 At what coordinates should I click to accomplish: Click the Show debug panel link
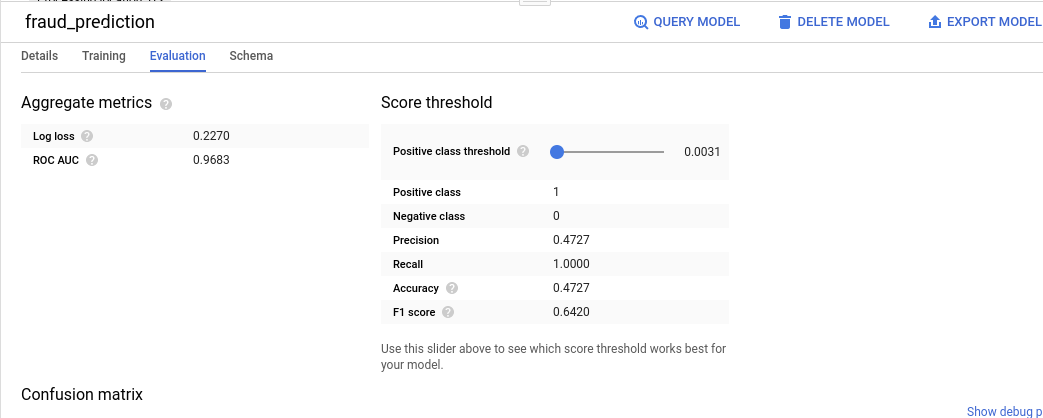click(x=1004, y=411)
